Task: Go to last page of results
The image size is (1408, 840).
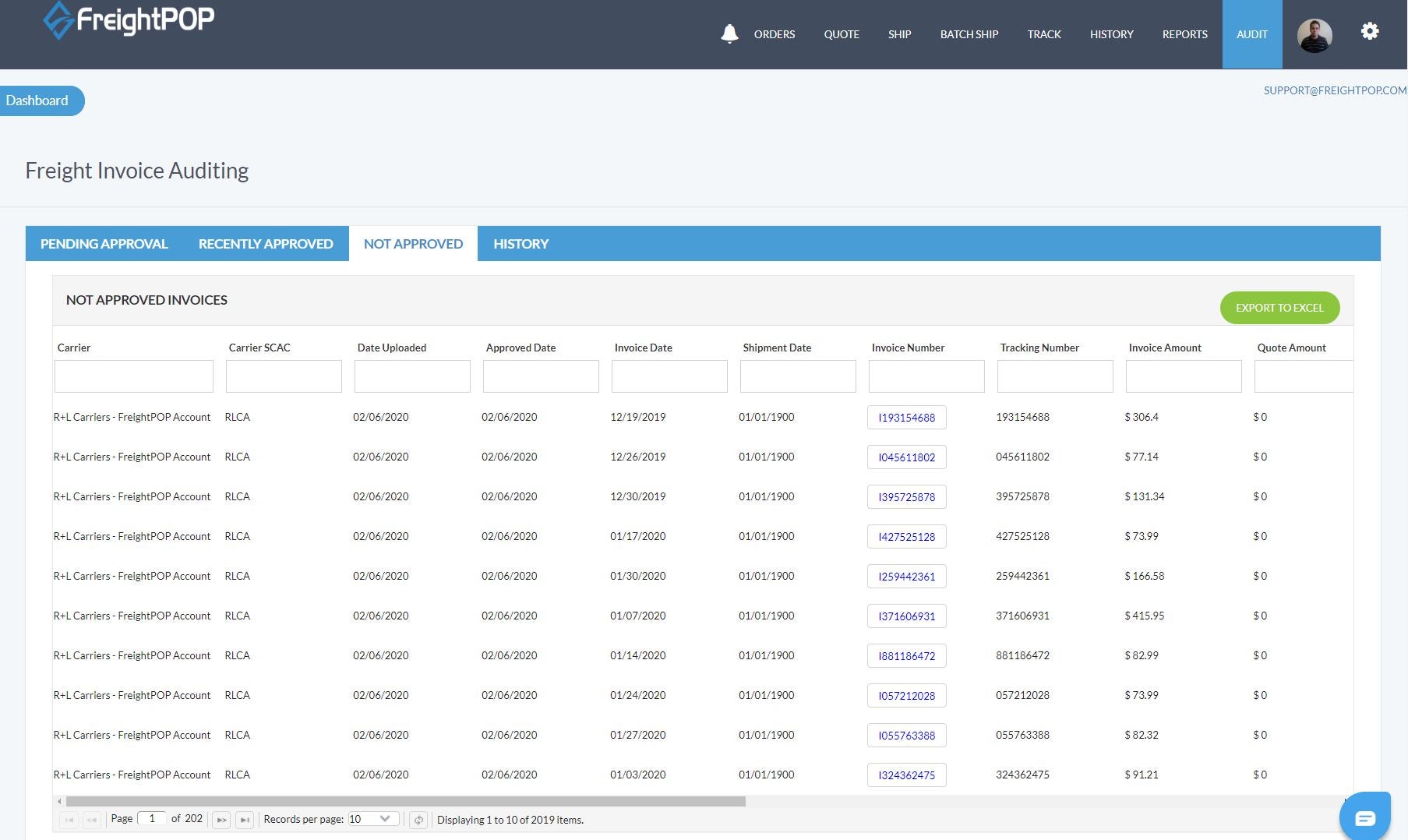Action: (x=245, y=820)
